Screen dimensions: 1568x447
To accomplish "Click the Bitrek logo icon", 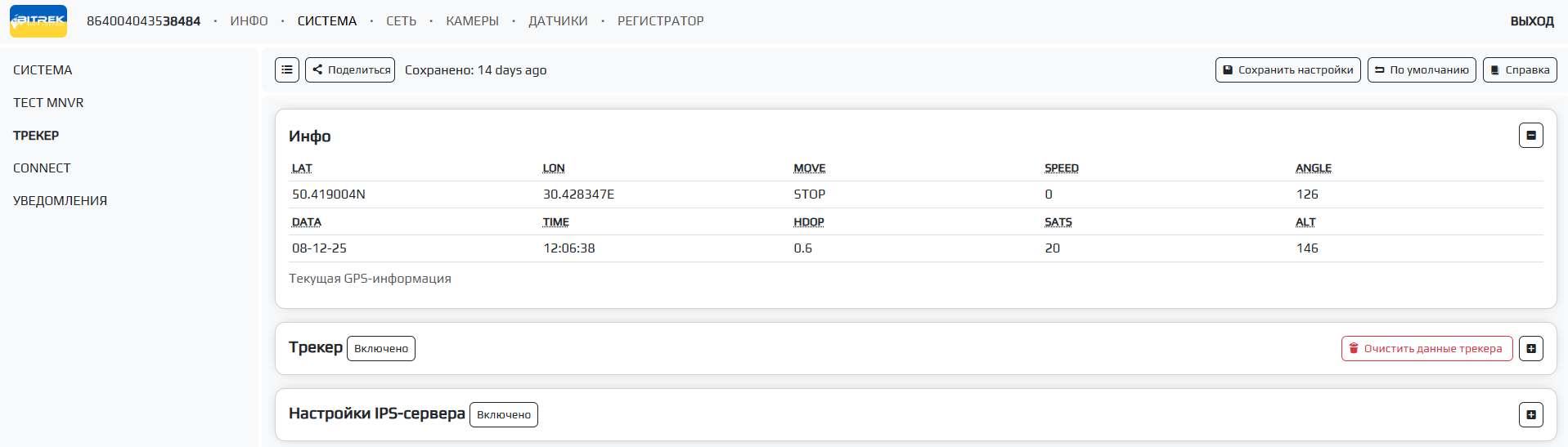I will click(x=38, y=21).
